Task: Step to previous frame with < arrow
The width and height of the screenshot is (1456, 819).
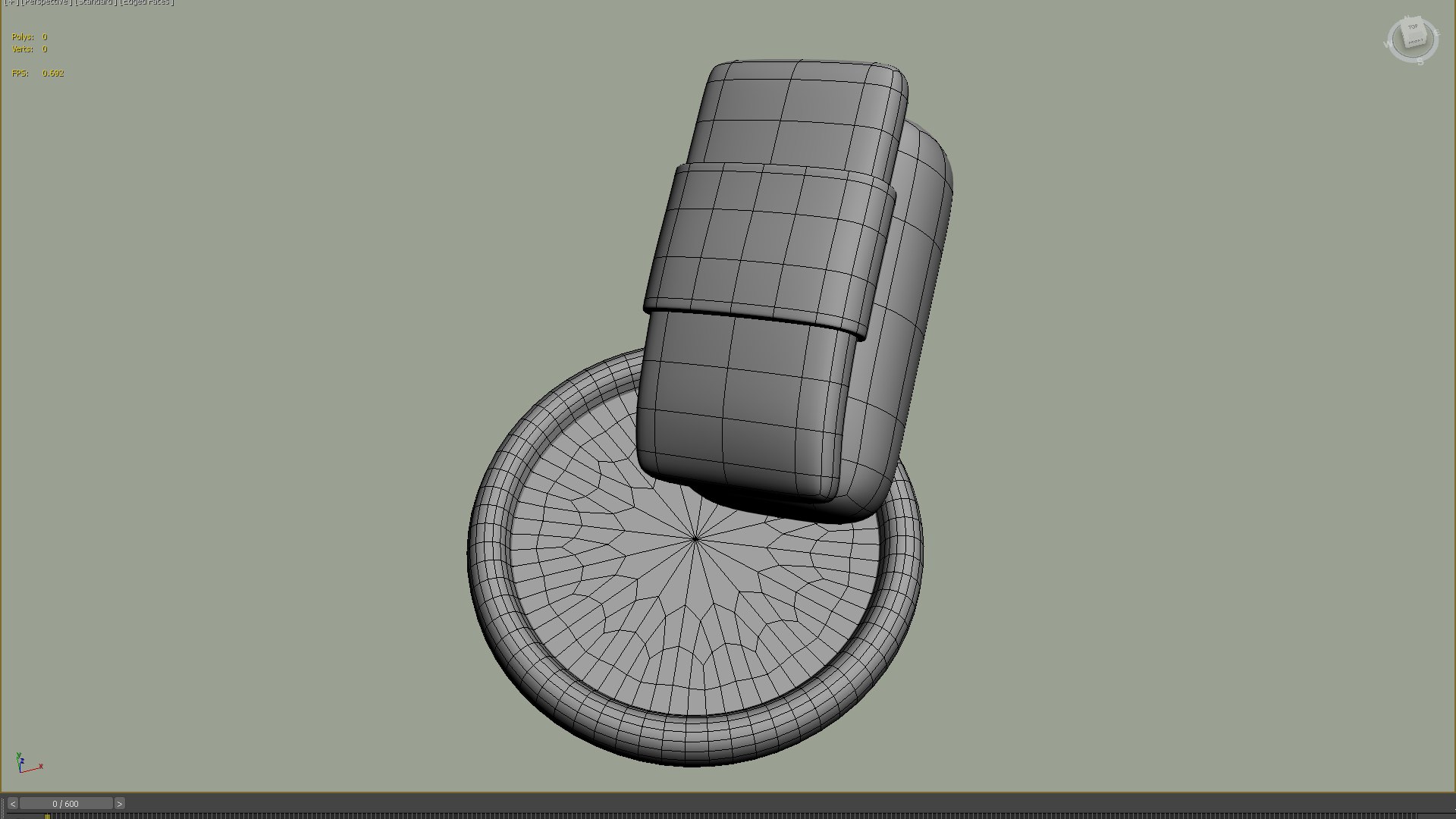Action: tap(12, 804)
